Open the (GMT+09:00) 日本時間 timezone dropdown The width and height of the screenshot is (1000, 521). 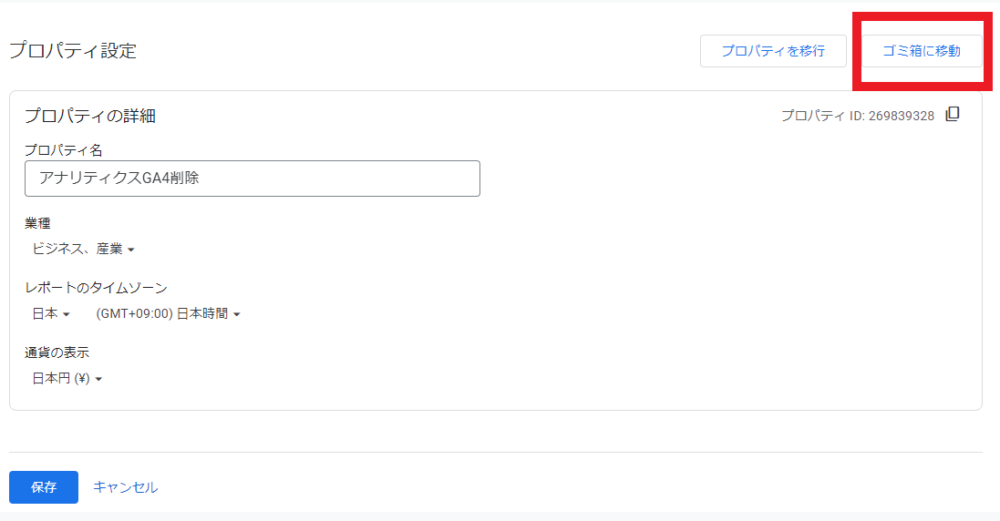click(168, 314)
